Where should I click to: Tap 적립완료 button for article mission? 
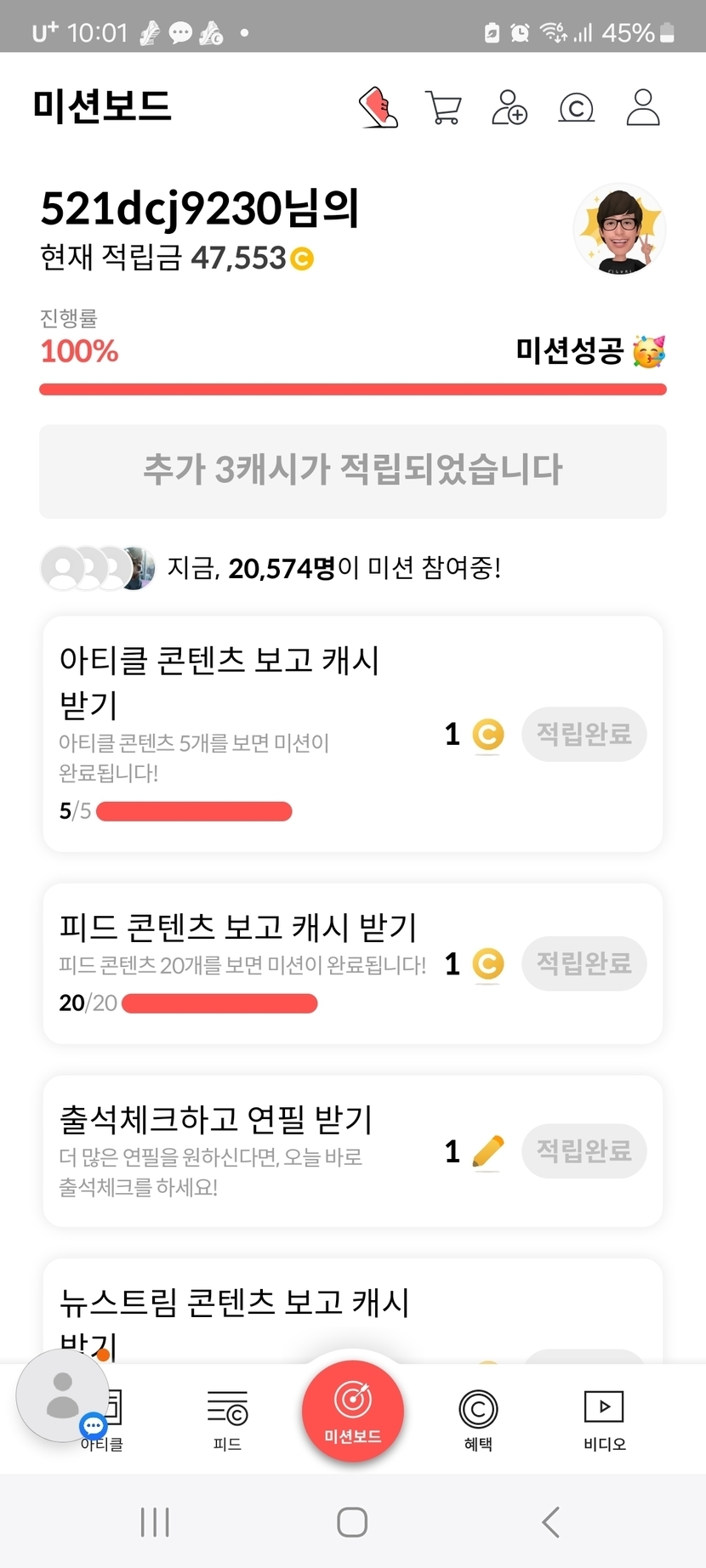[x=584, y=734]
